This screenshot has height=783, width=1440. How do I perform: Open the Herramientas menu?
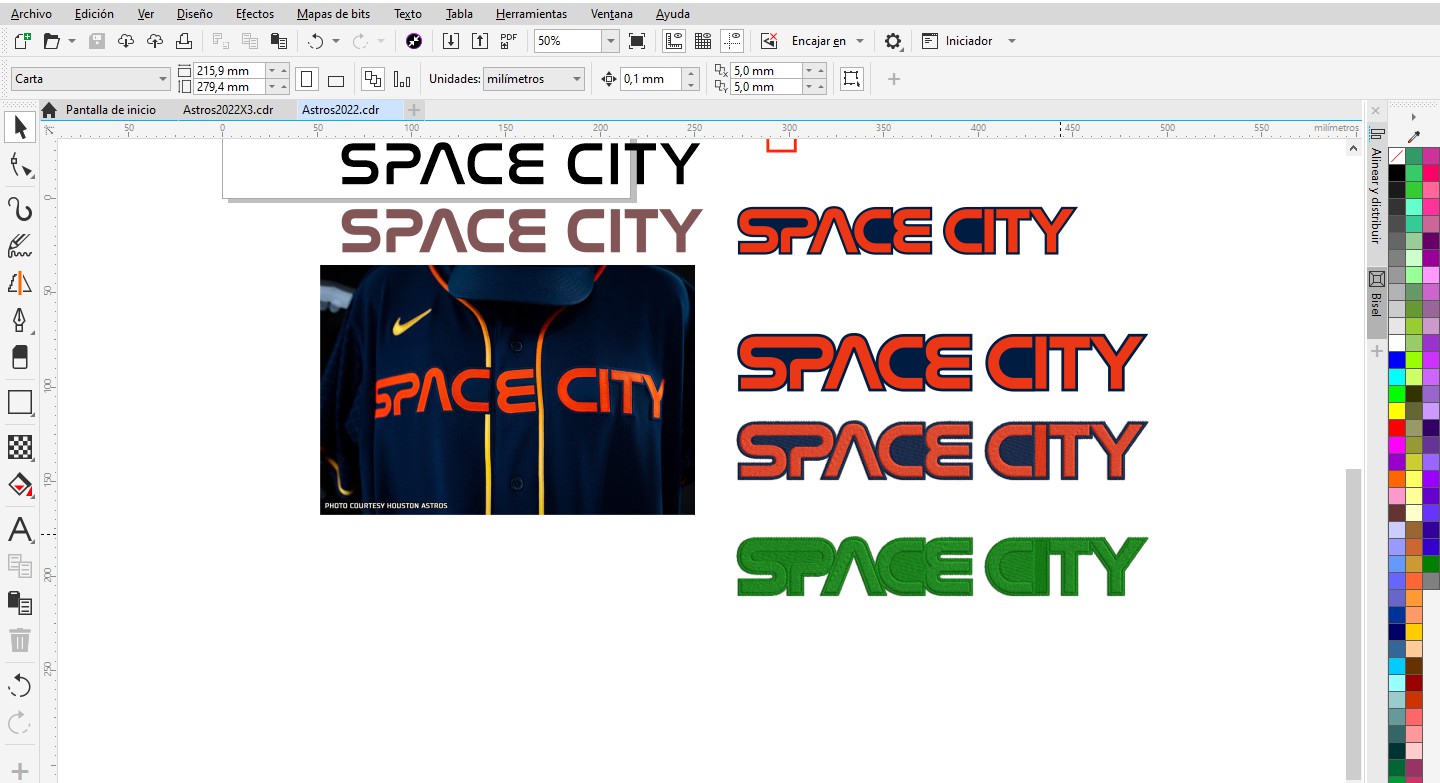click(531, 14)
